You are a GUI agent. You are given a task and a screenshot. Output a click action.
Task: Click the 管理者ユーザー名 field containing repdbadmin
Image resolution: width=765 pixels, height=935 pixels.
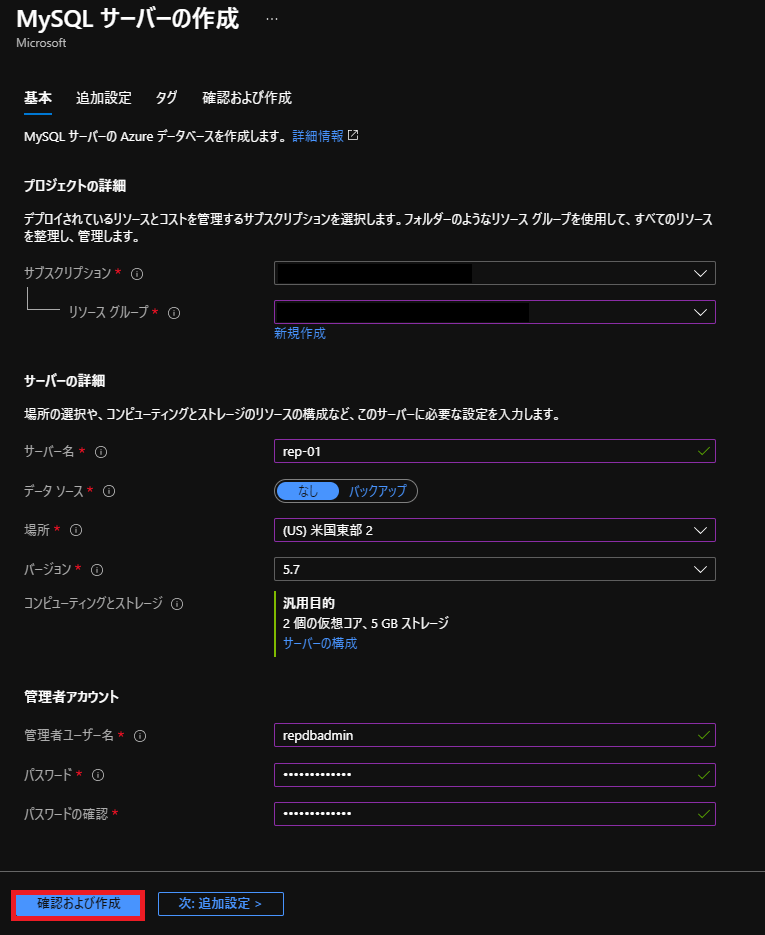point(495,735)
